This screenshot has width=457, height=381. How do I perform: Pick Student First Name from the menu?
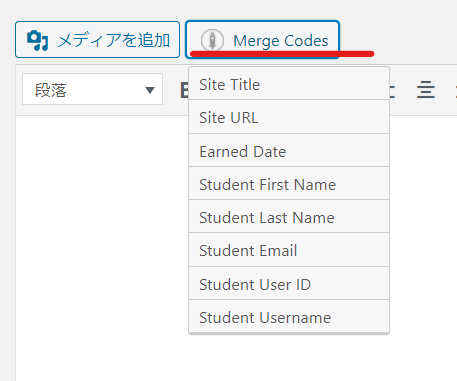pos(289,184)
